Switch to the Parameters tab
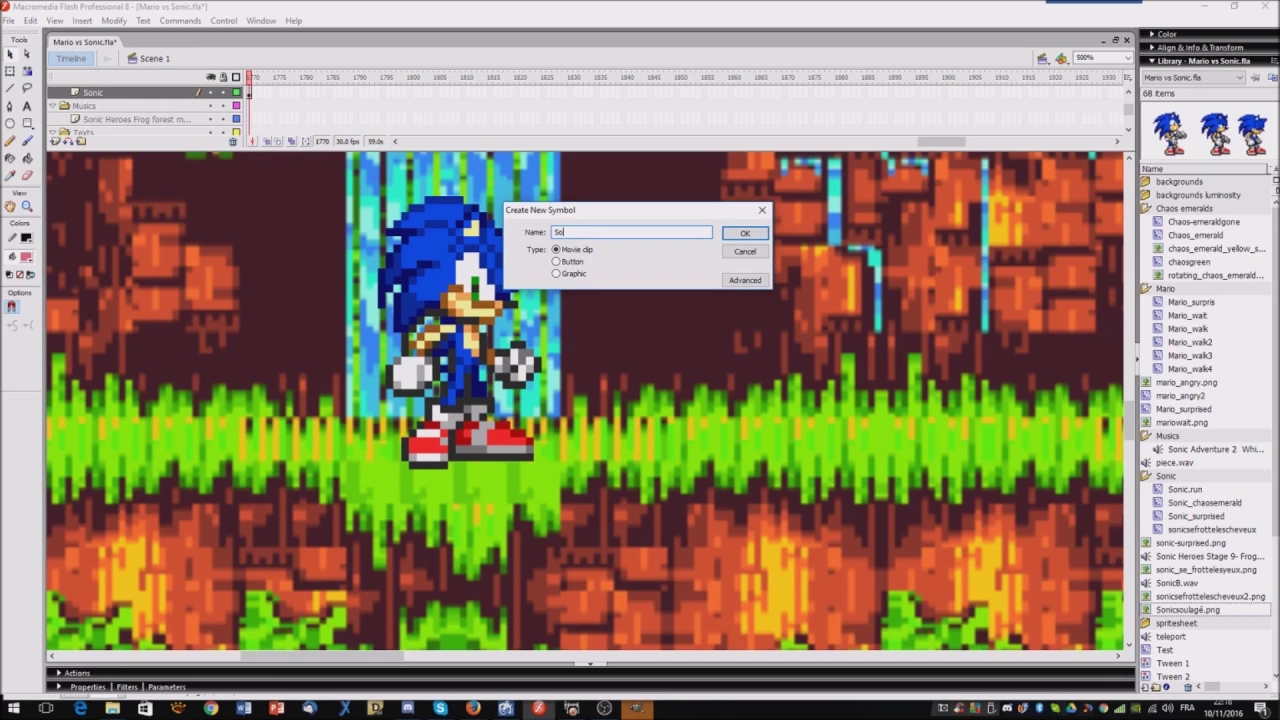This screenshot has width=1280, height=720. (166, 687)
